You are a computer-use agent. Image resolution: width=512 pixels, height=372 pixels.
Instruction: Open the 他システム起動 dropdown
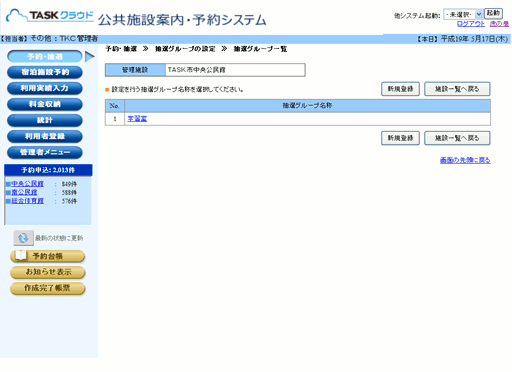coord(463,14)
